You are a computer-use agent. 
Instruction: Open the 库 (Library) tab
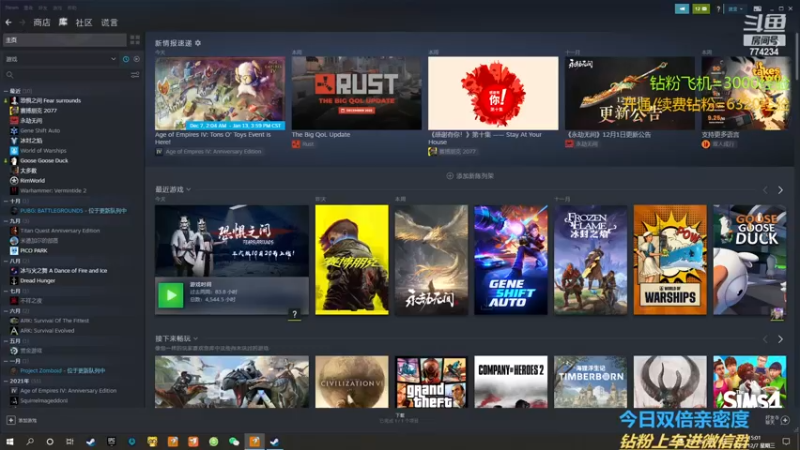tap(63, 22)
